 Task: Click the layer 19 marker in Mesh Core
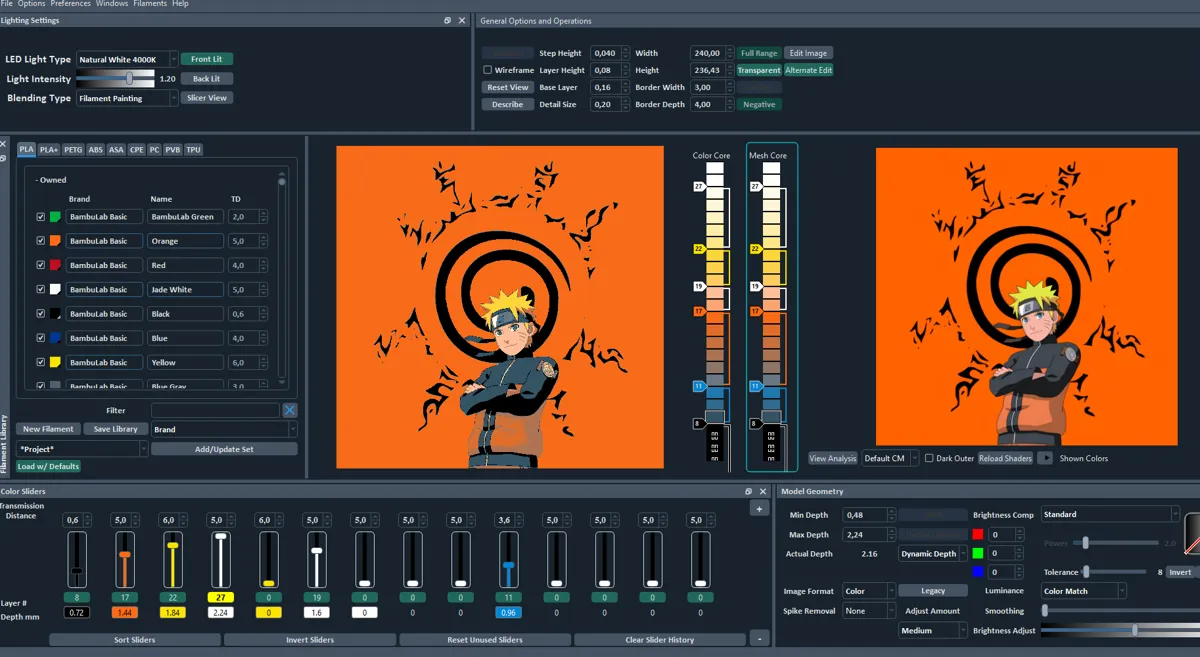756,286
